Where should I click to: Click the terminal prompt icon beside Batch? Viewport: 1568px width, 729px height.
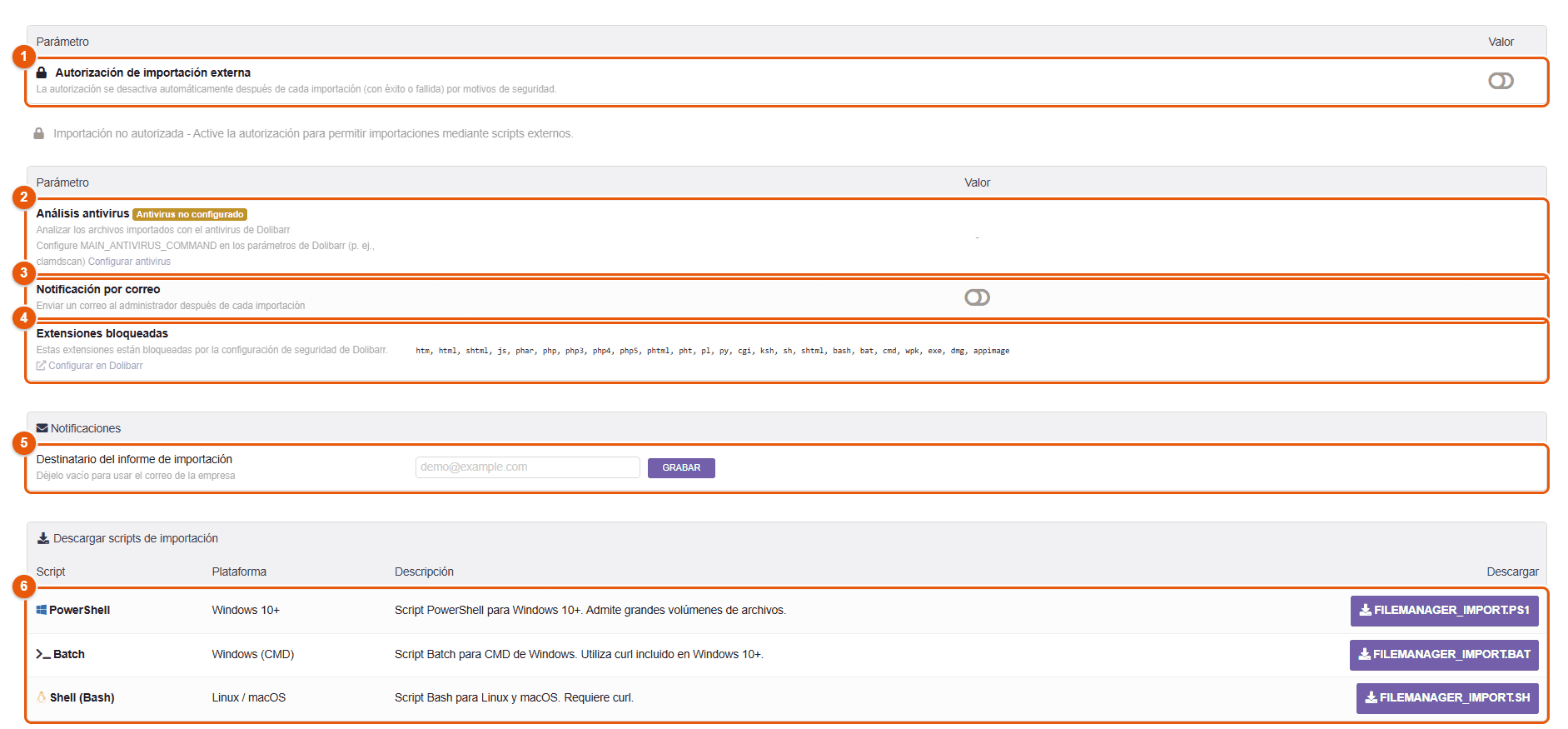coord(43,654)
